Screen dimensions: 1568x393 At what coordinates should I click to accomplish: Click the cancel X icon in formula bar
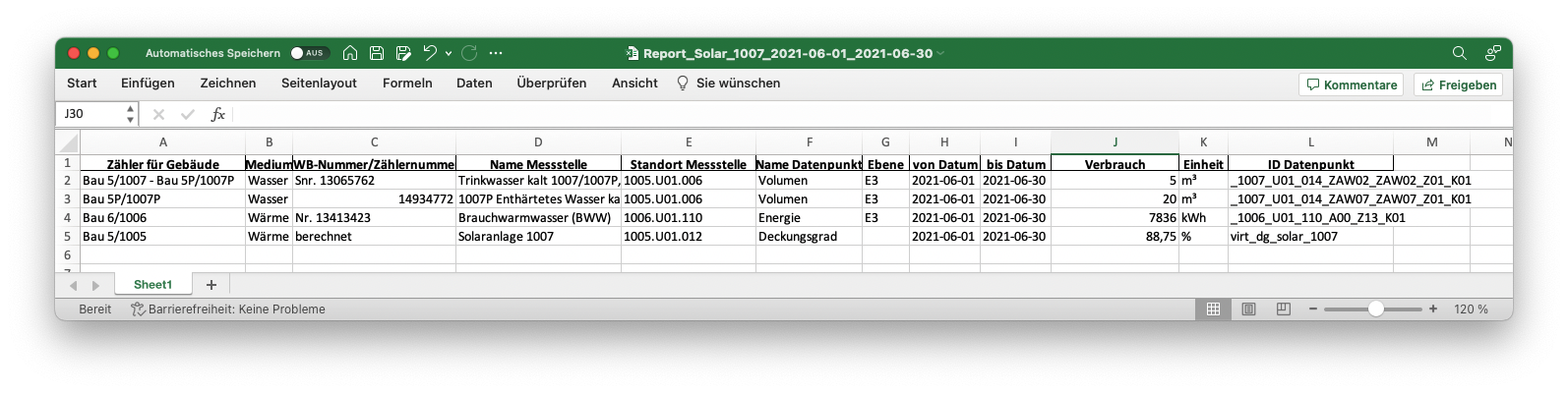tap(158, 114)
